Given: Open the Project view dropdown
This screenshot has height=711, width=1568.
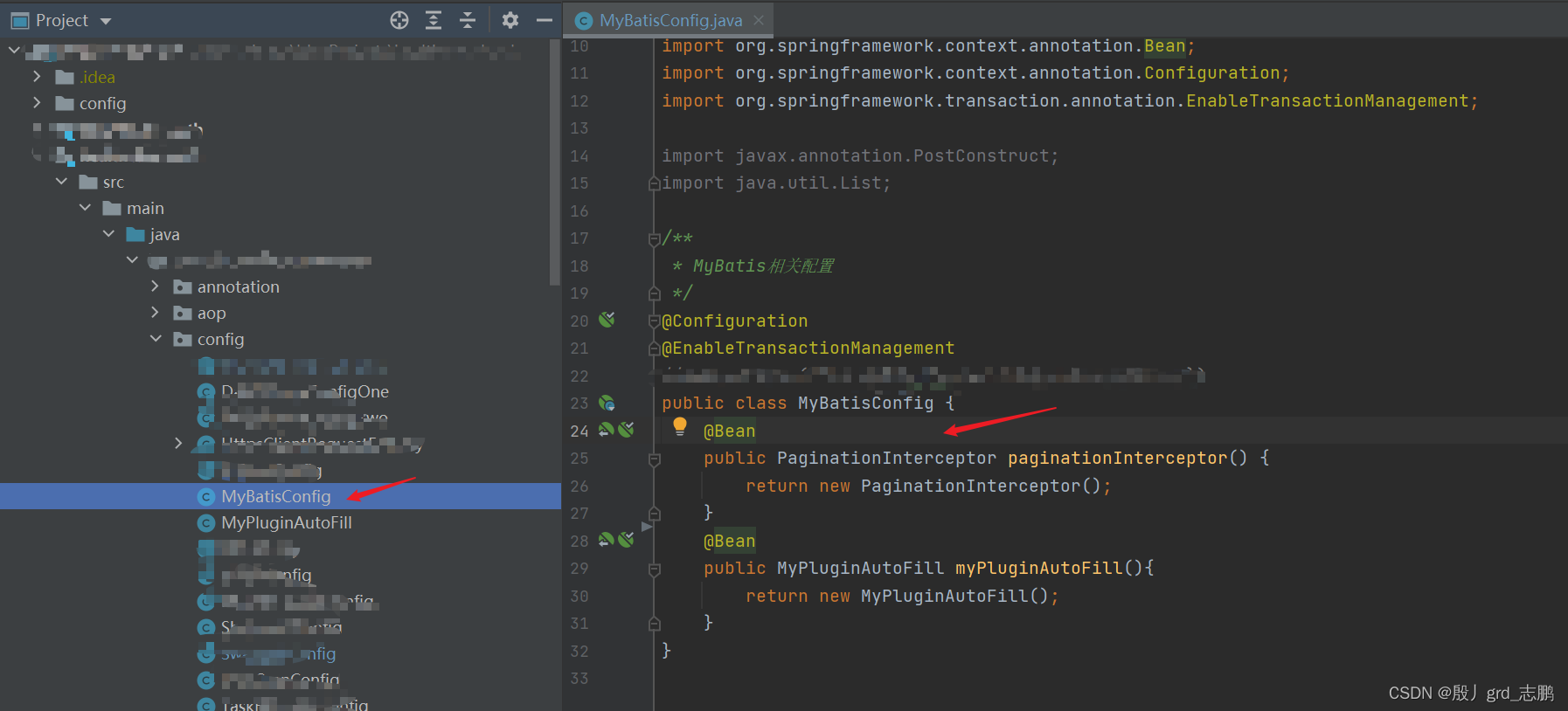Looking at the screenshot, I should click(x=106, y=21).
